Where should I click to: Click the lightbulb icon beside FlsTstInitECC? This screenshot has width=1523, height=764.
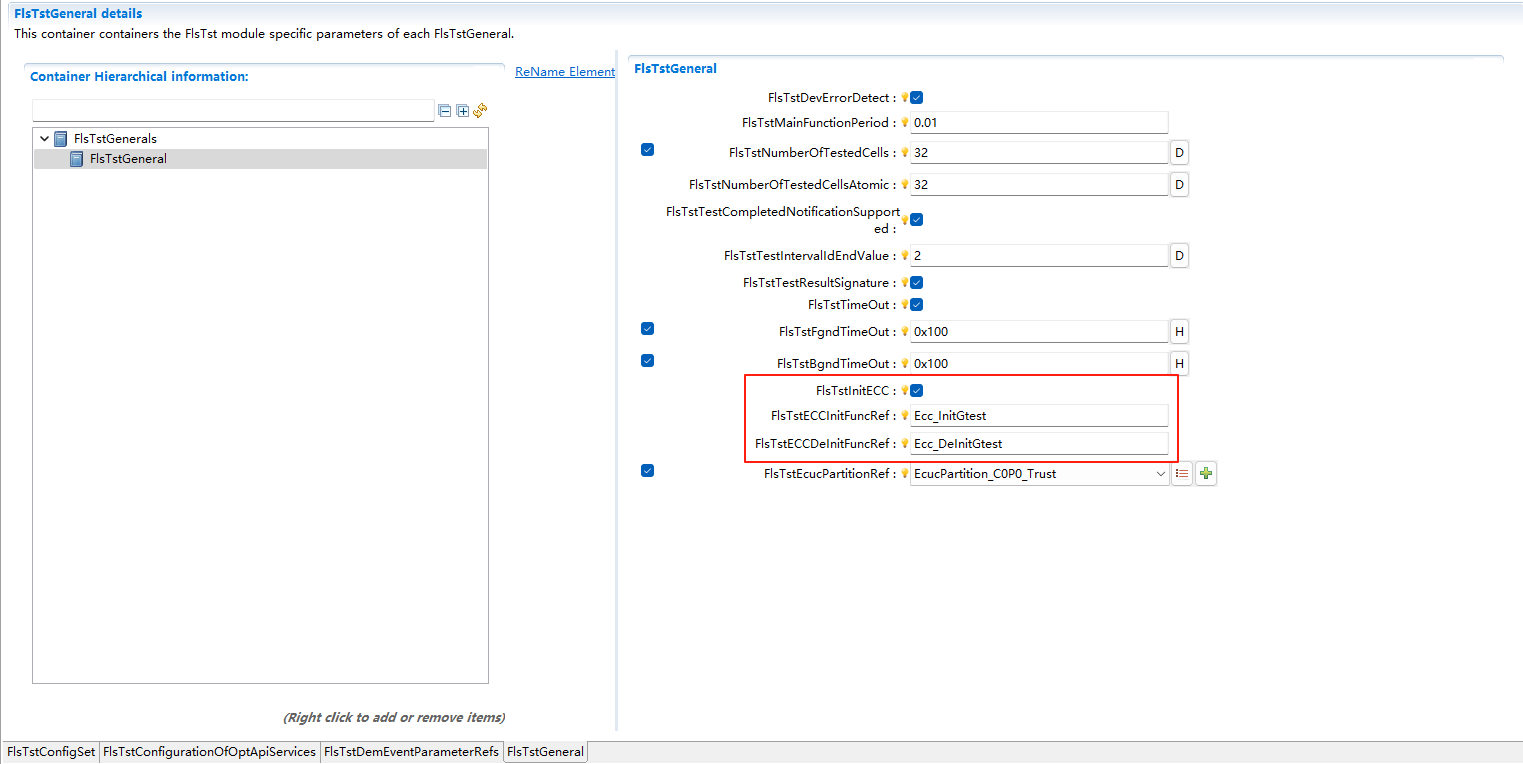(905, 390)
